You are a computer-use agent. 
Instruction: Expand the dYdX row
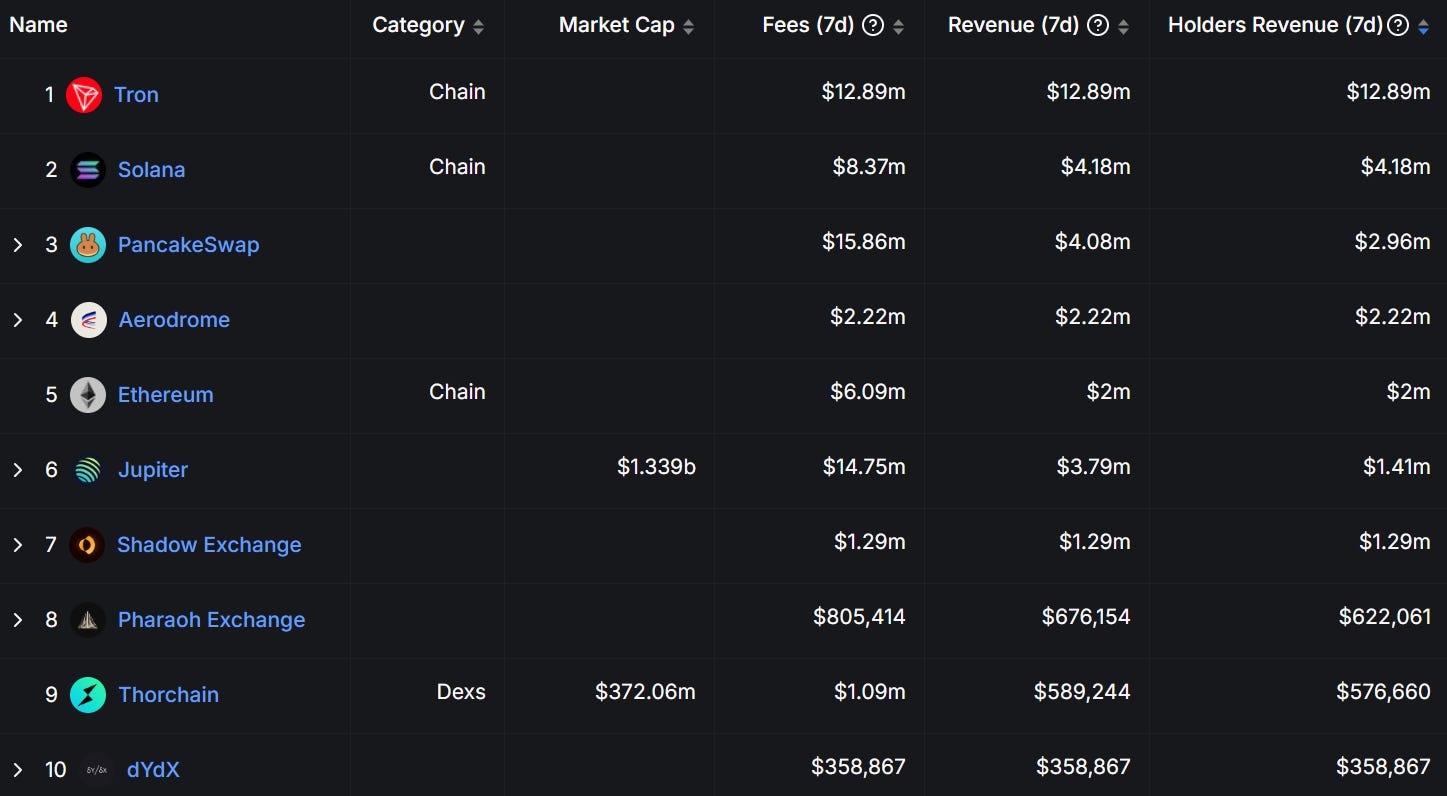pos(17,770)
